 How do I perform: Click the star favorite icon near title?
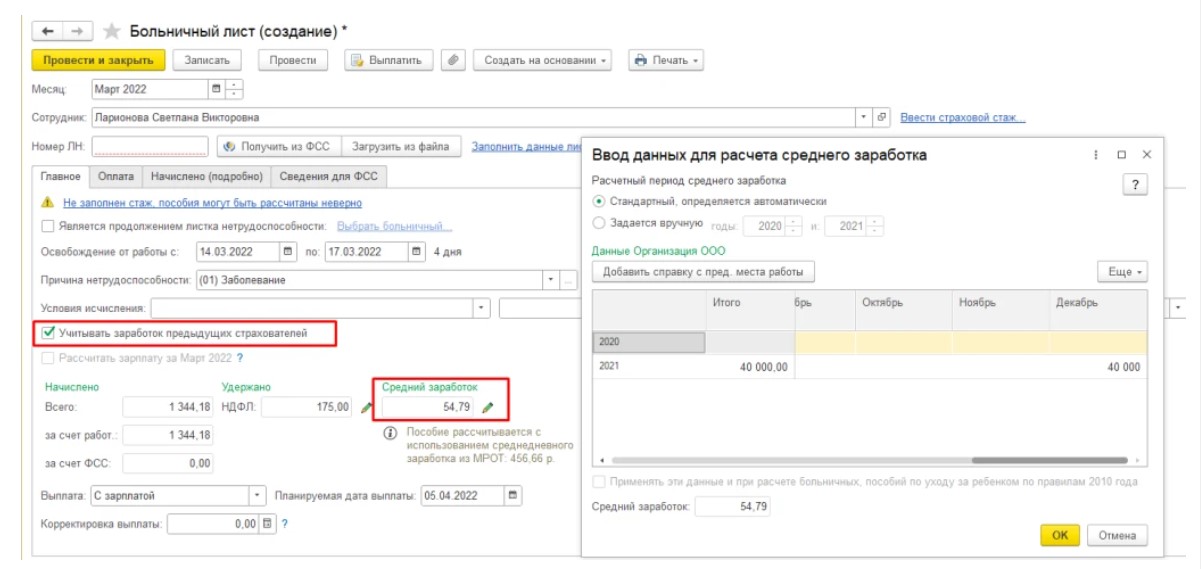pyautogui.click(x=112, y=32)
